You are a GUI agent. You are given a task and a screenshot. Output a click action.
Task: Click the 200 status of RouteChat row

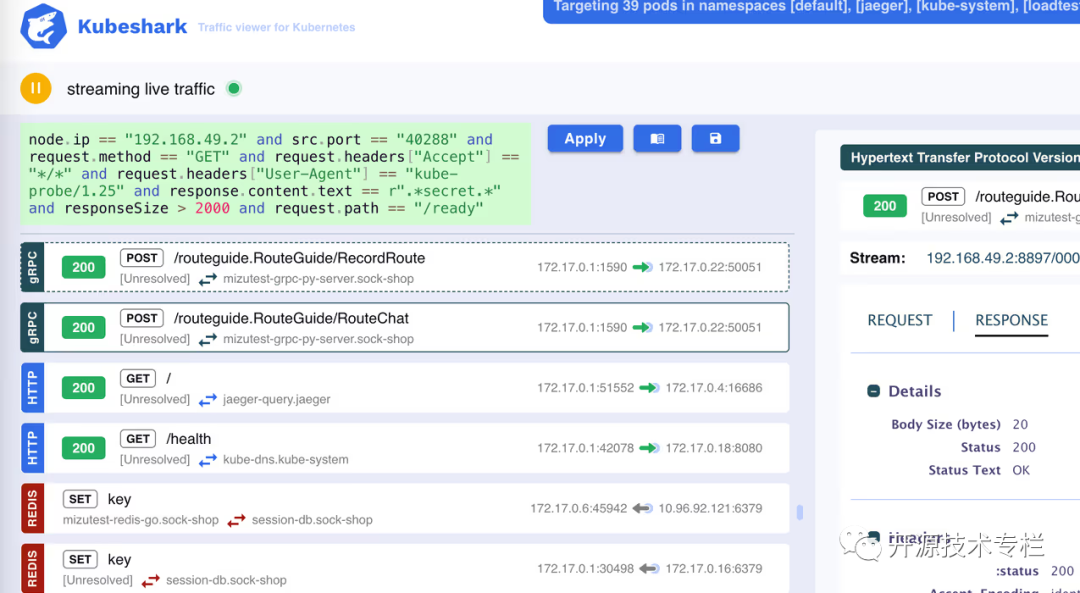pos(83,328)
